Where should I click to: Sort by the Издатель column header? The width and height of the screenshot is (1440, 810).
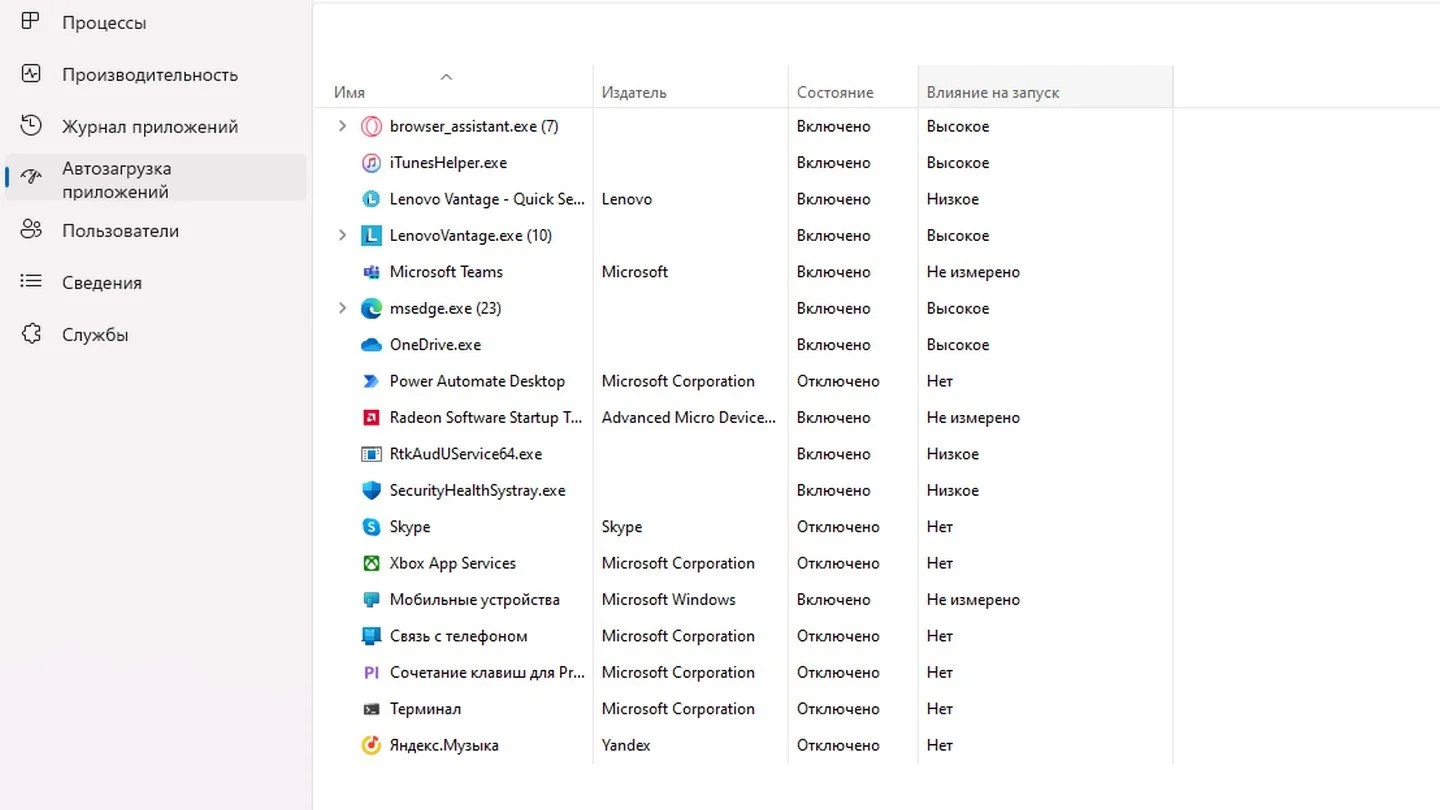click(634, 92)
